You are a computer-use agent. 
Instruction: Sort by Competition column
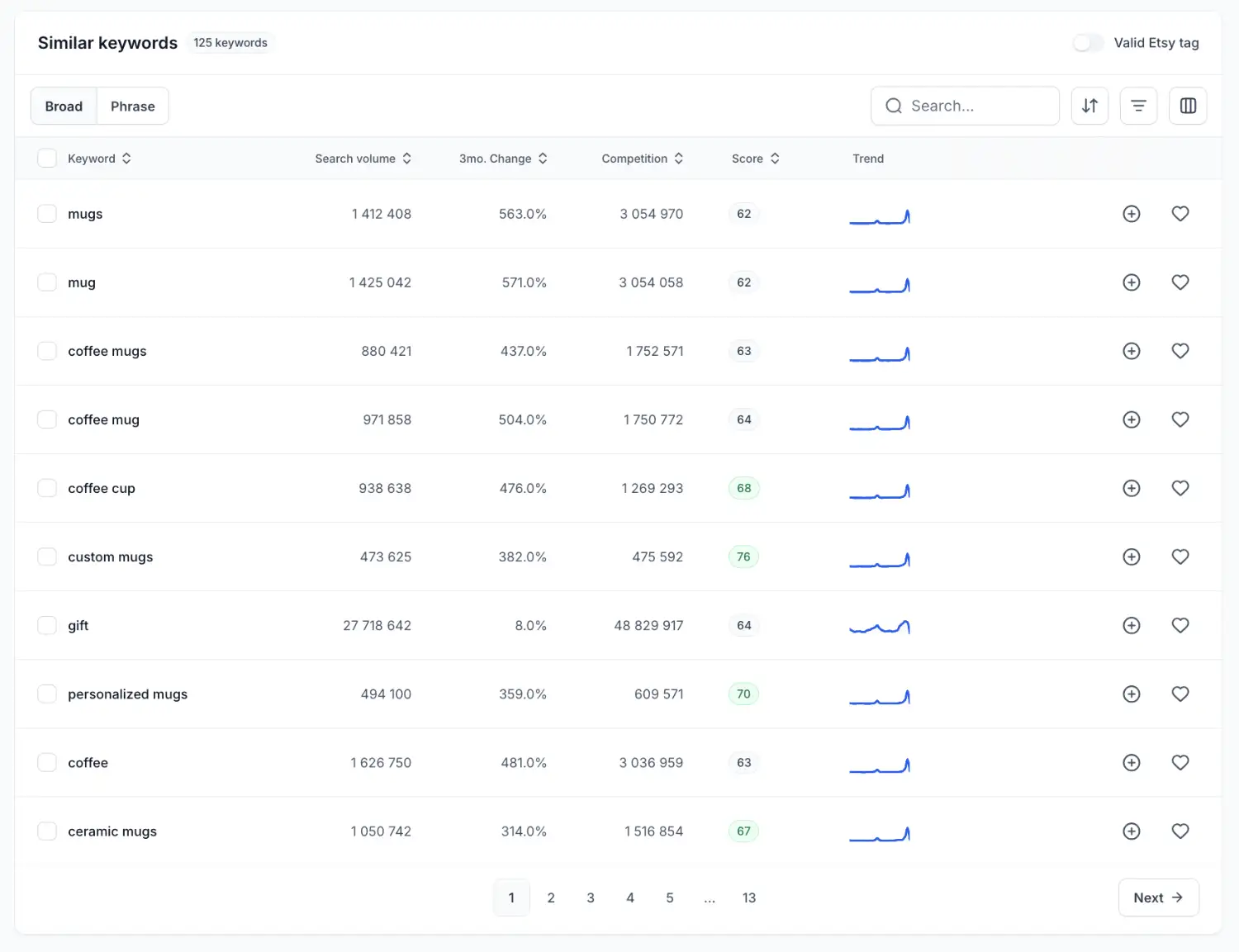click(x=642, y=159)
